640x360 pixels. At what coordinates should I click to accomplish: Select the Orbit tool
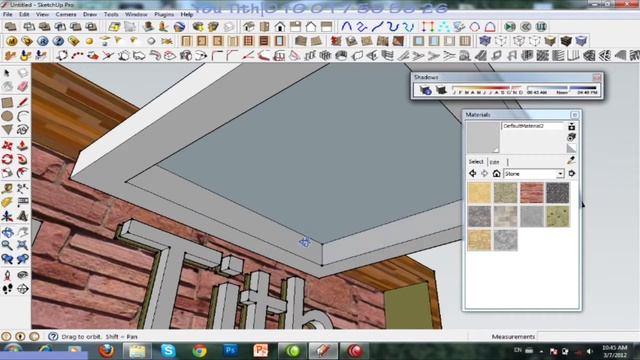point(7,232)
